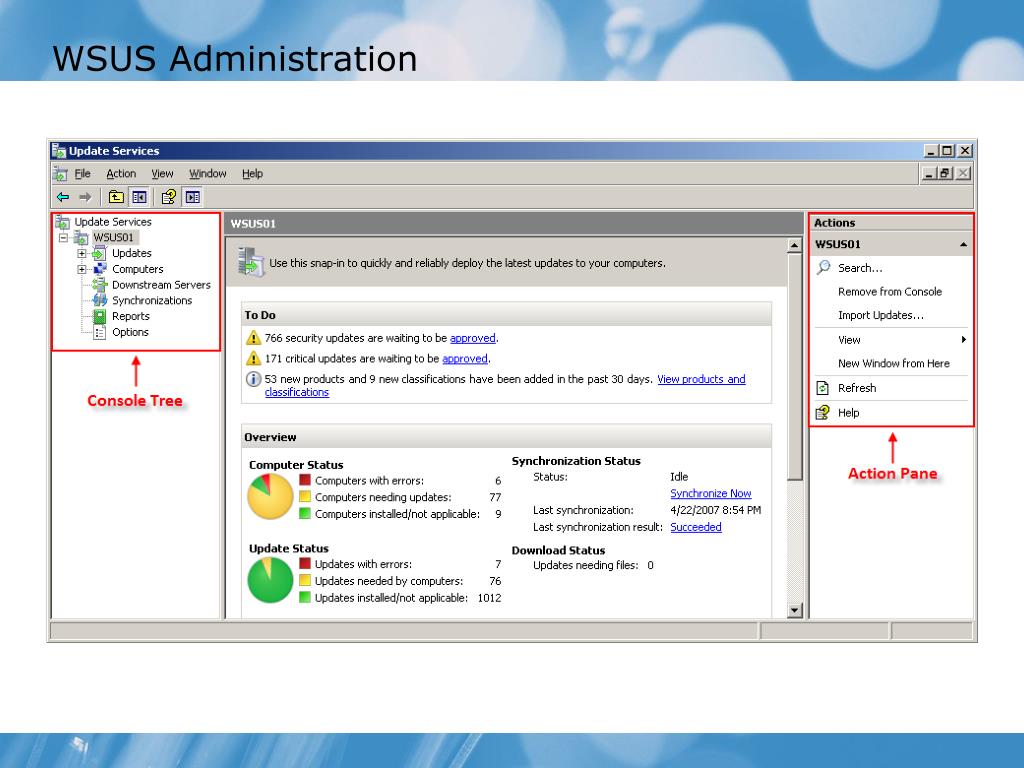Click red Computers with errors legend square
Viewport: 1024px width, 768px height.
click(304, 479)
